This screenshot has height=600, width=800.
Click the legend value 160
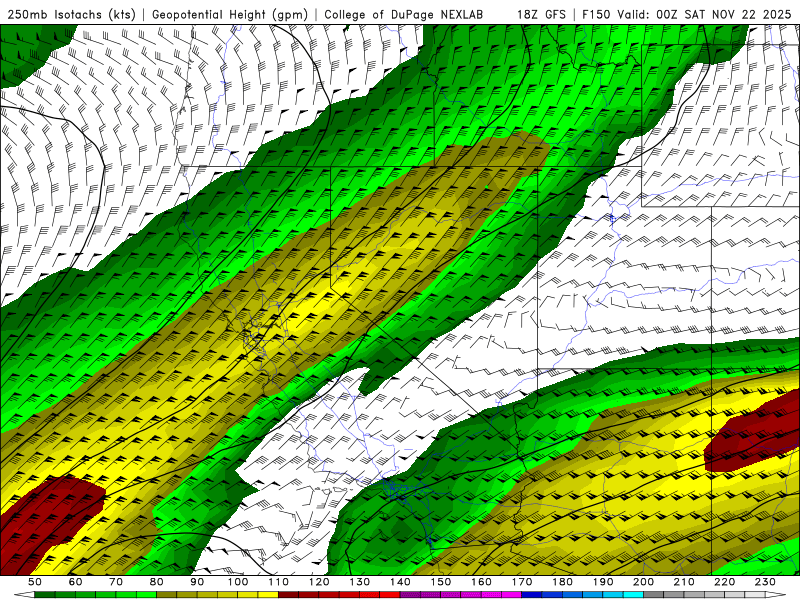point(481,582)
